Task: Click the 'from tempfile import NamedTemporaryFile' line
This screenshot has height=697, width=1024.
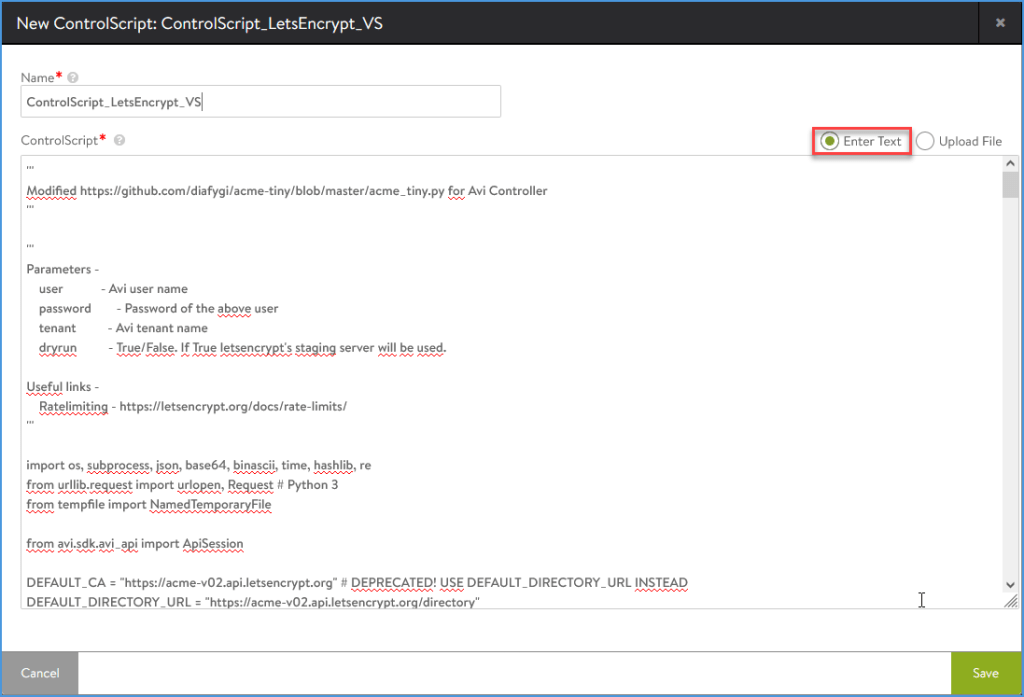Action: click(148, 504)
